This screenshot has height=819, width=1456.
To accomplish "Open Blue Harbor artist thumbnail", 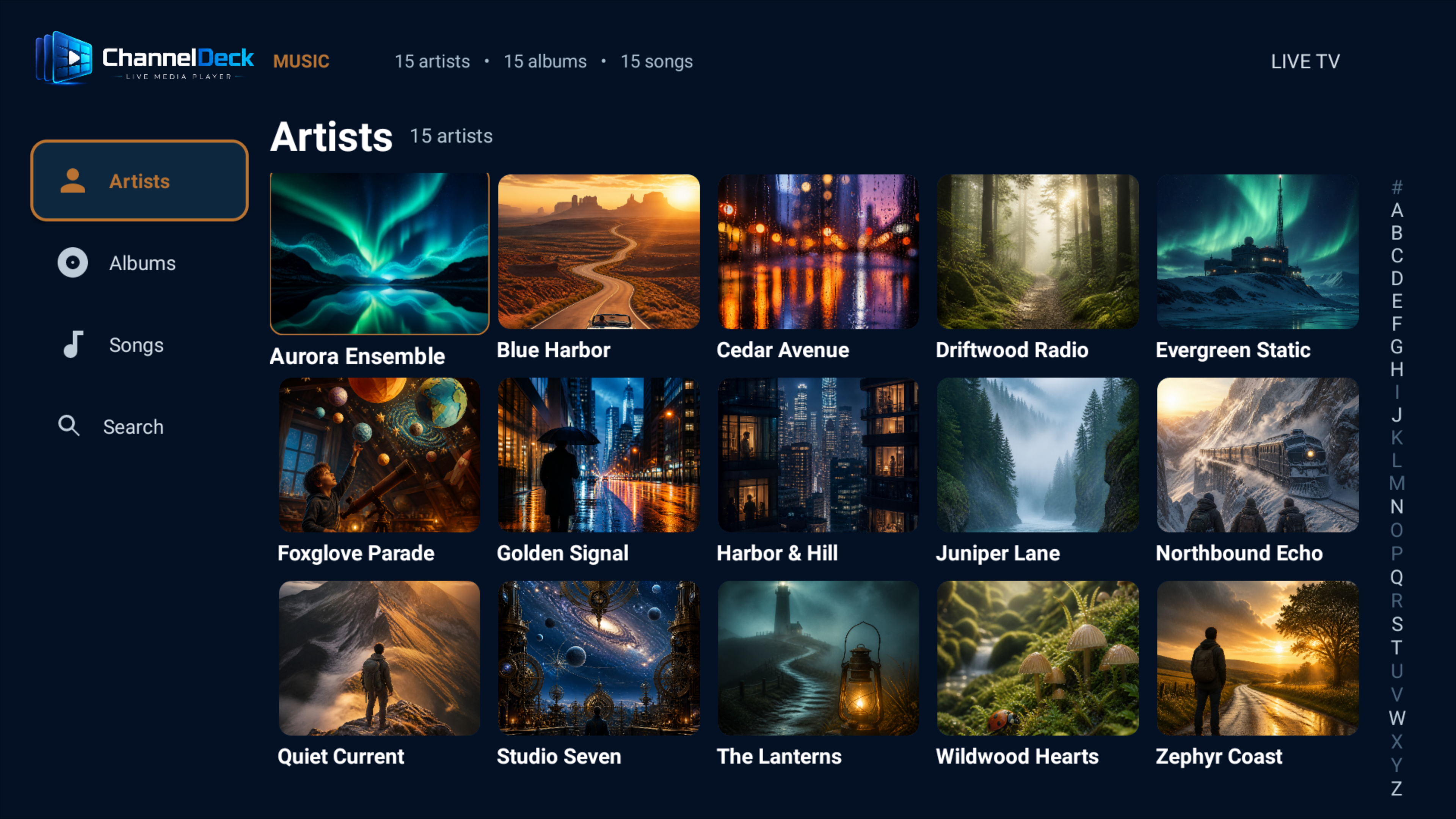I will (x=599, y=251).
